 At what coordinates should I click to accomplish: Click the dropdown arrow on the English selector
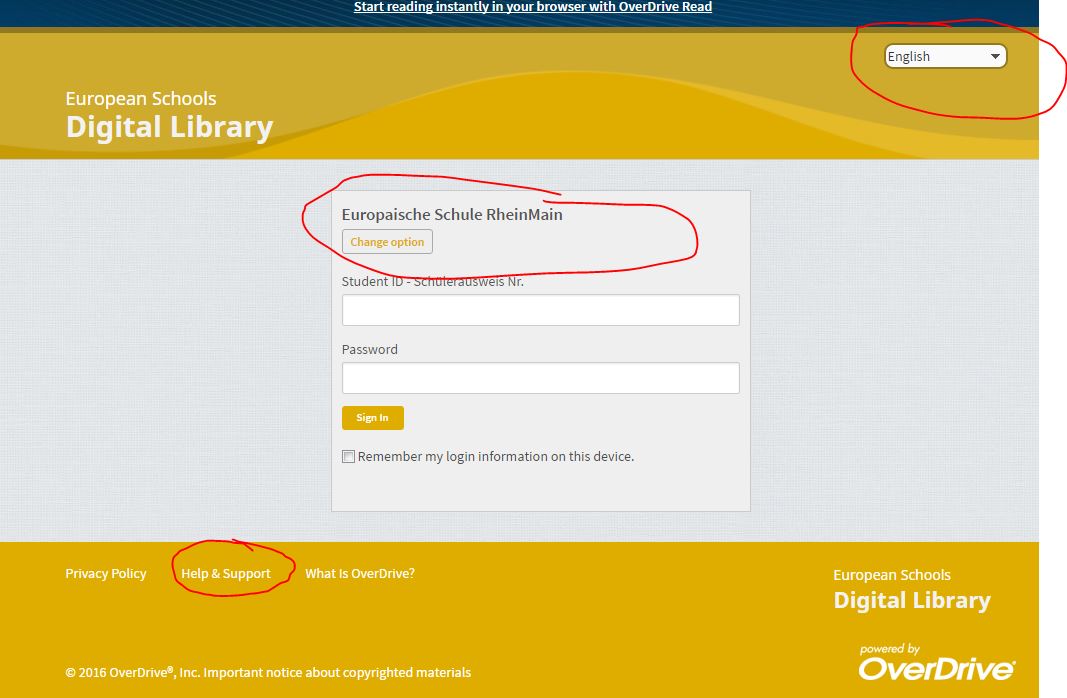point(996,56)
